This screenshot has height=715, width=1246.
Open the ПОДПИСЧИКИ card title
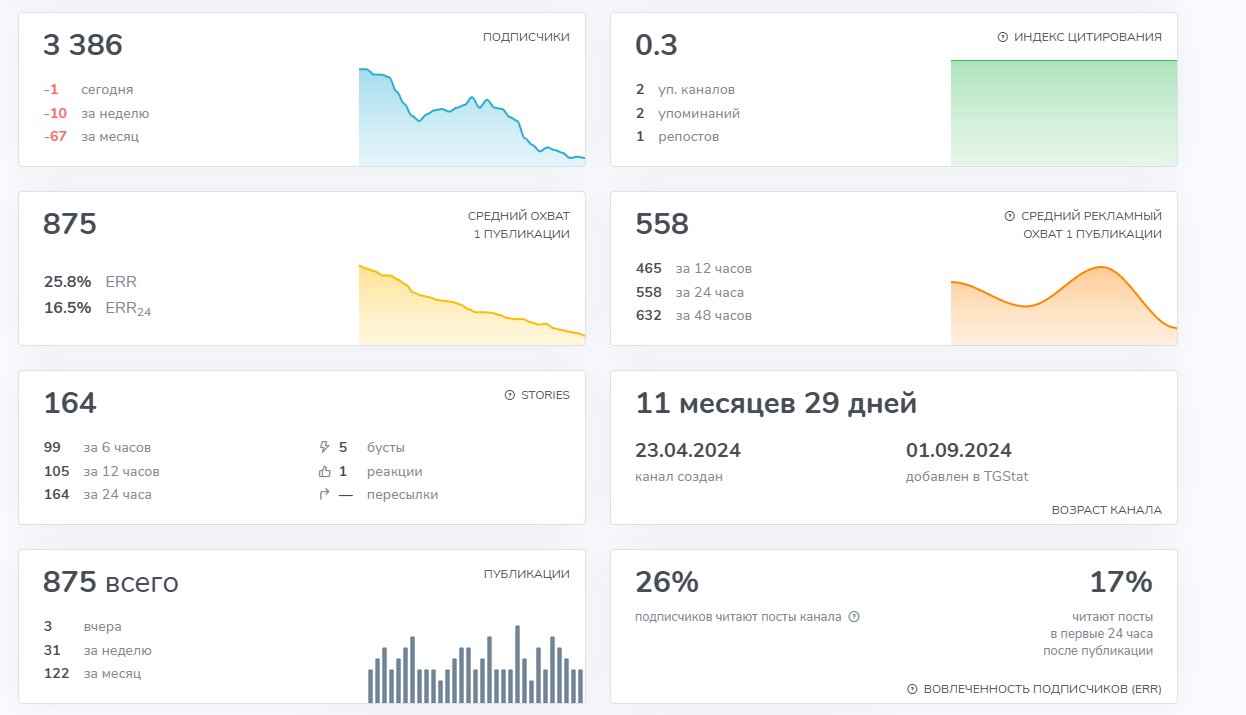point(526,37)
